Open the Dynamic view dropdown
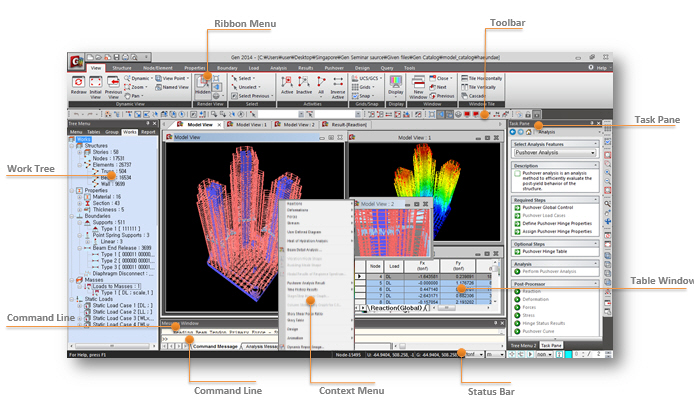Viewport: 694px width, 401px height. click(x=140, y=77)
